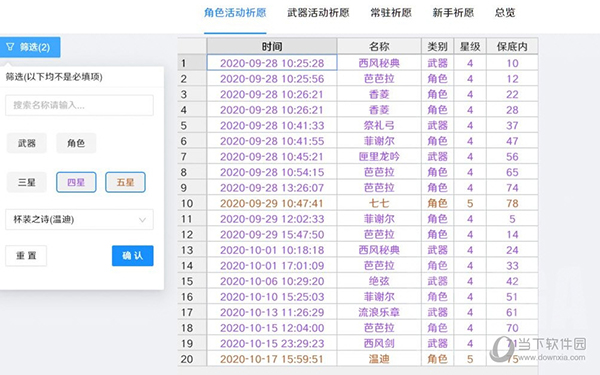Click the 保底内 value 78

coord(512,203)
